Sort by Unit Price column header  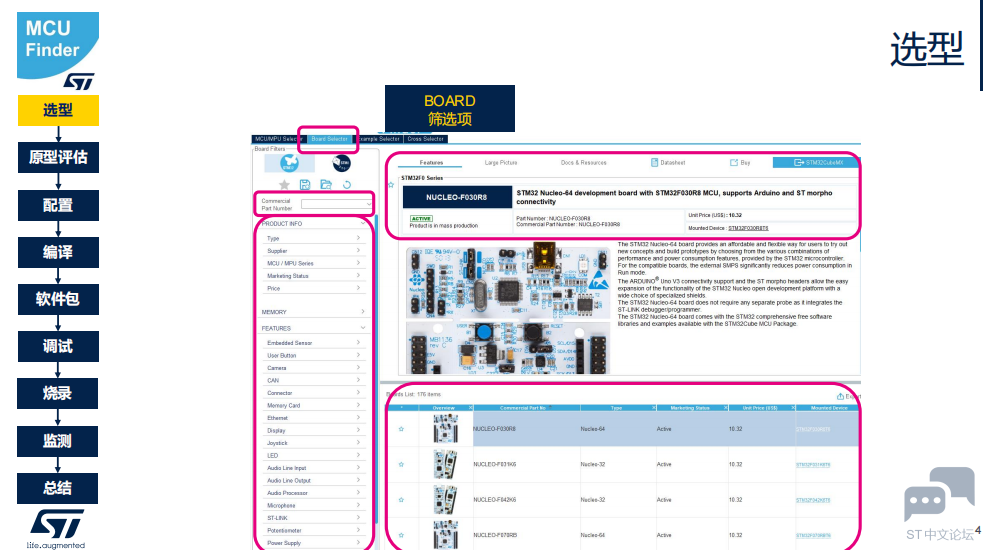click(760, 408)
